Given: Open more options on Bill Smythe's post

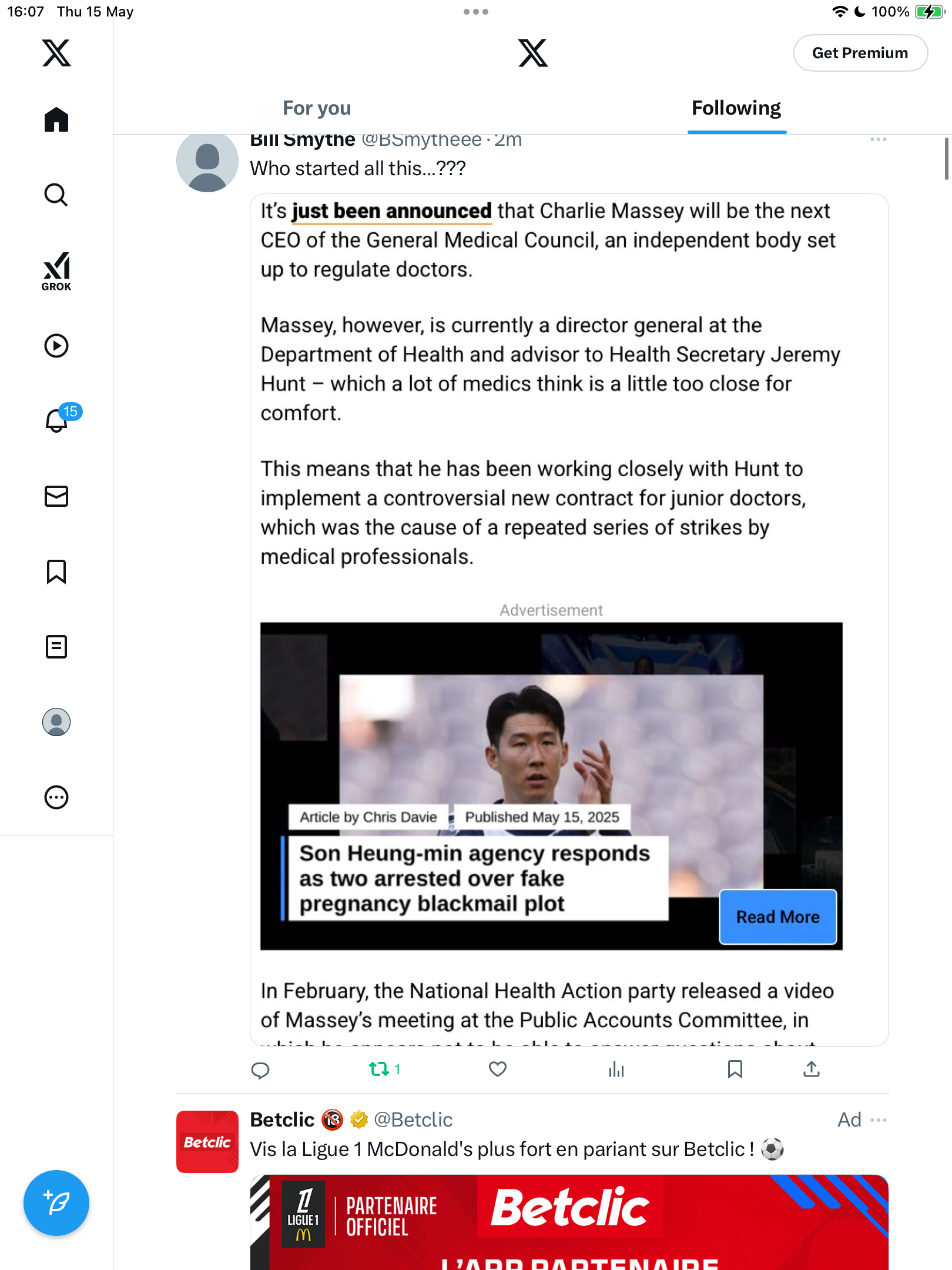Looking at the screenshot, I should pos(879,139).
